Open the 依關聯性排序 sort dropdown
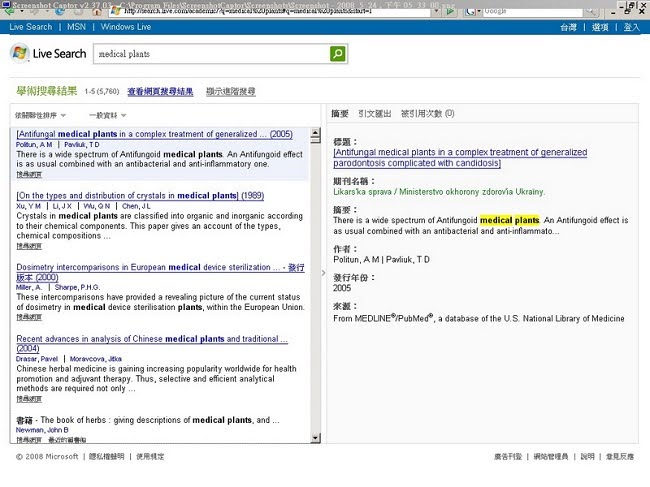650x487 pixels. [x=40, y=115]
